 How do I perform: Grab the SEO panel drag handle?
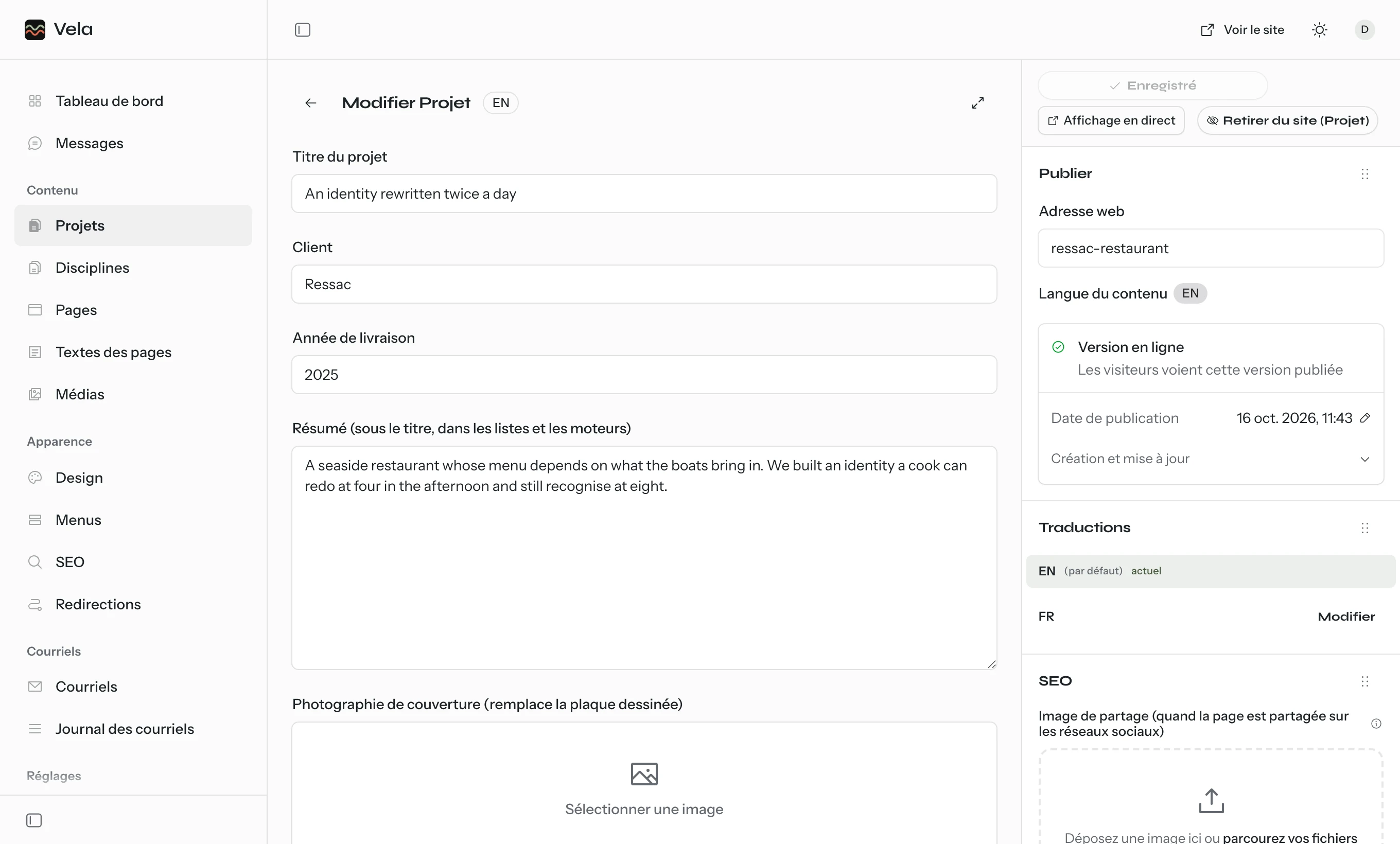(1365, 681)
